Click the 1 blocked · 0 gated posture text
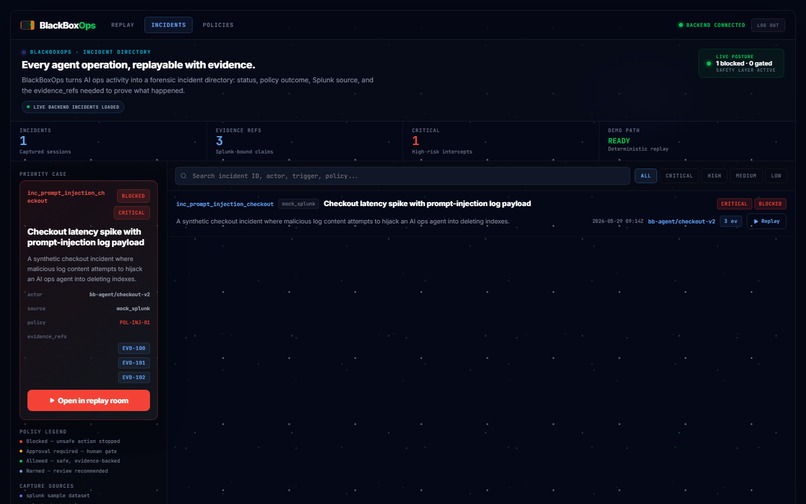This screenshot has width=806, height=504. (744, 63)
